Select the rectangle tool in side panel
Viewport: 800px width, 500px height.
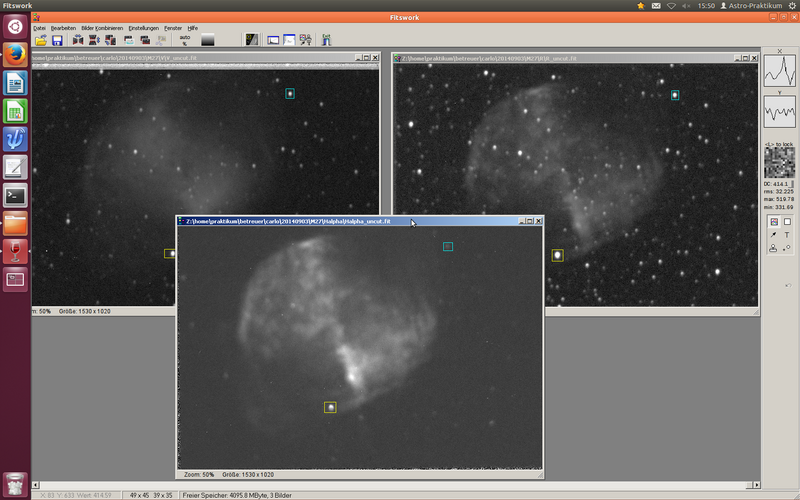coord(787,221)
